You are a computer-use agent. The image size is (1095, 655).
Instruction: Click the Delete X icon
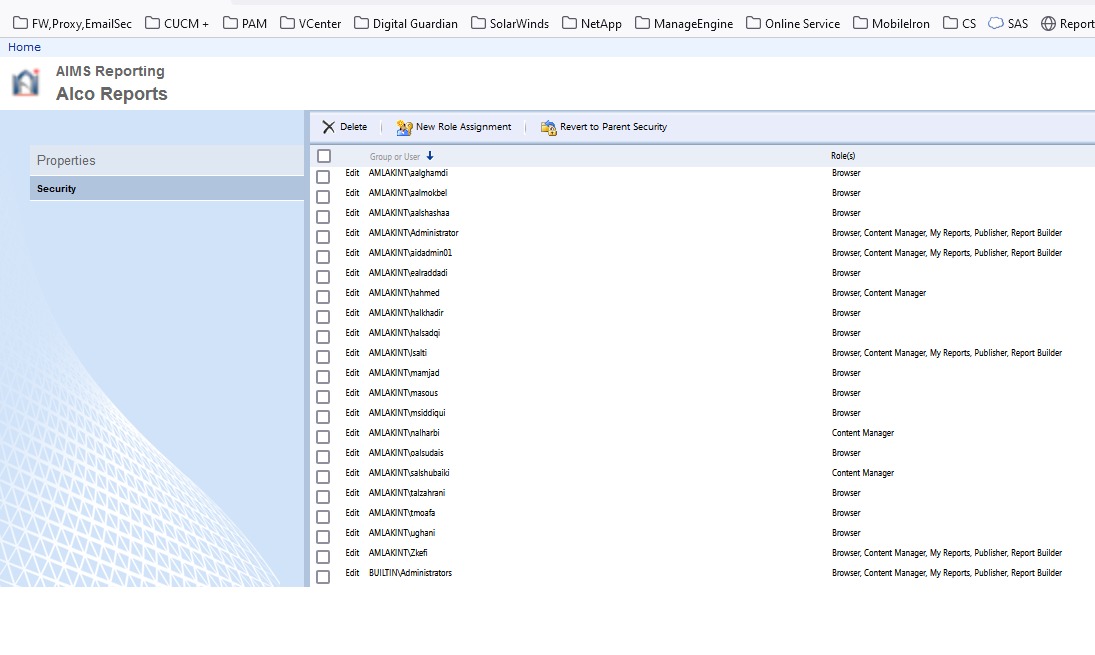point(328,127)
